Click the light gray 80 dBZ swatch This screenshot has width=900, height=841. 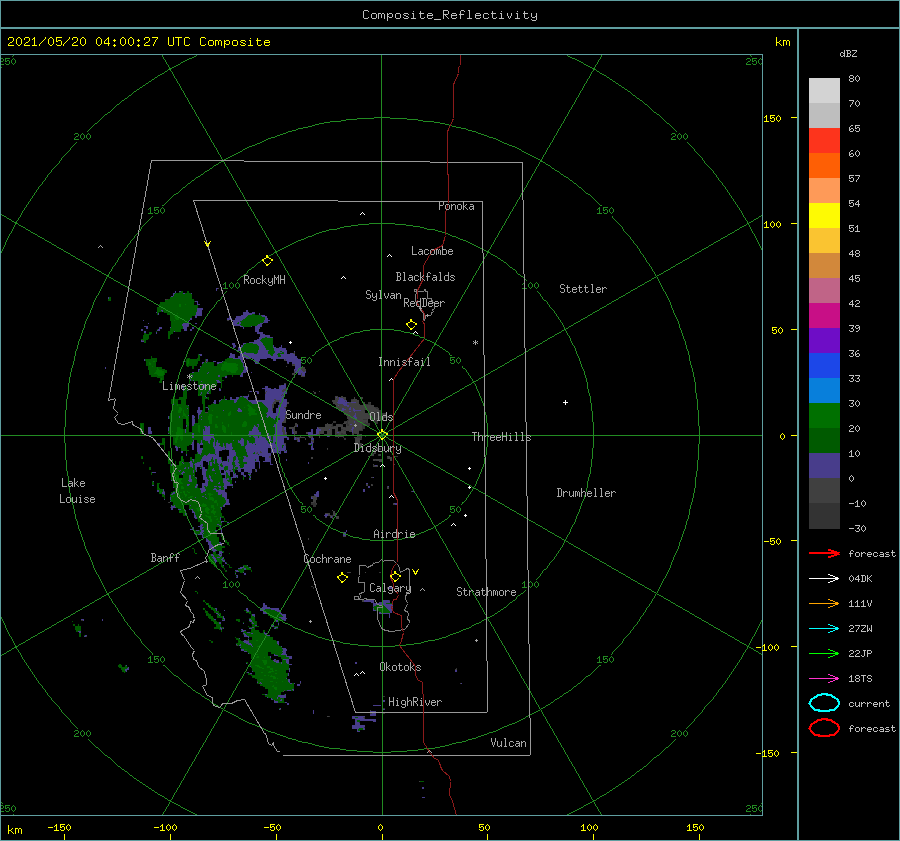(824, 90)
